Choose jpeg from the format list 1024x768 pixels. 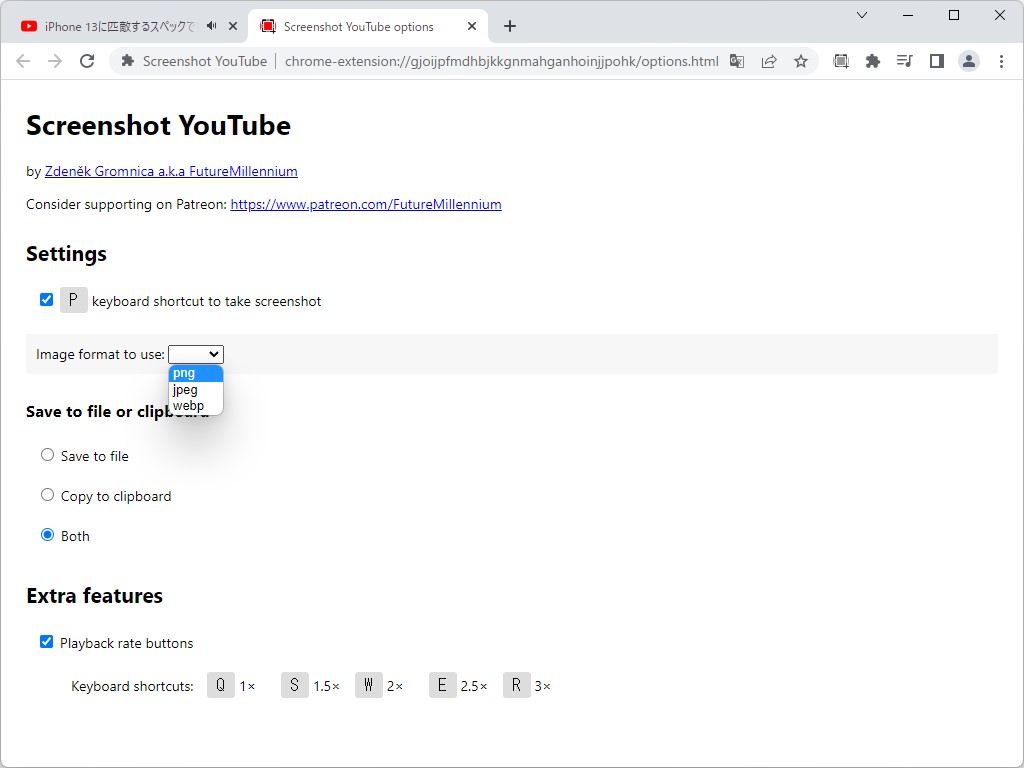coord(196,390)
